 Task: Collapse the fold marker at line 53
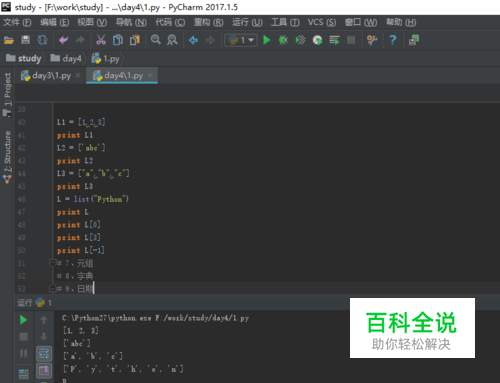[x=52, y=288]
